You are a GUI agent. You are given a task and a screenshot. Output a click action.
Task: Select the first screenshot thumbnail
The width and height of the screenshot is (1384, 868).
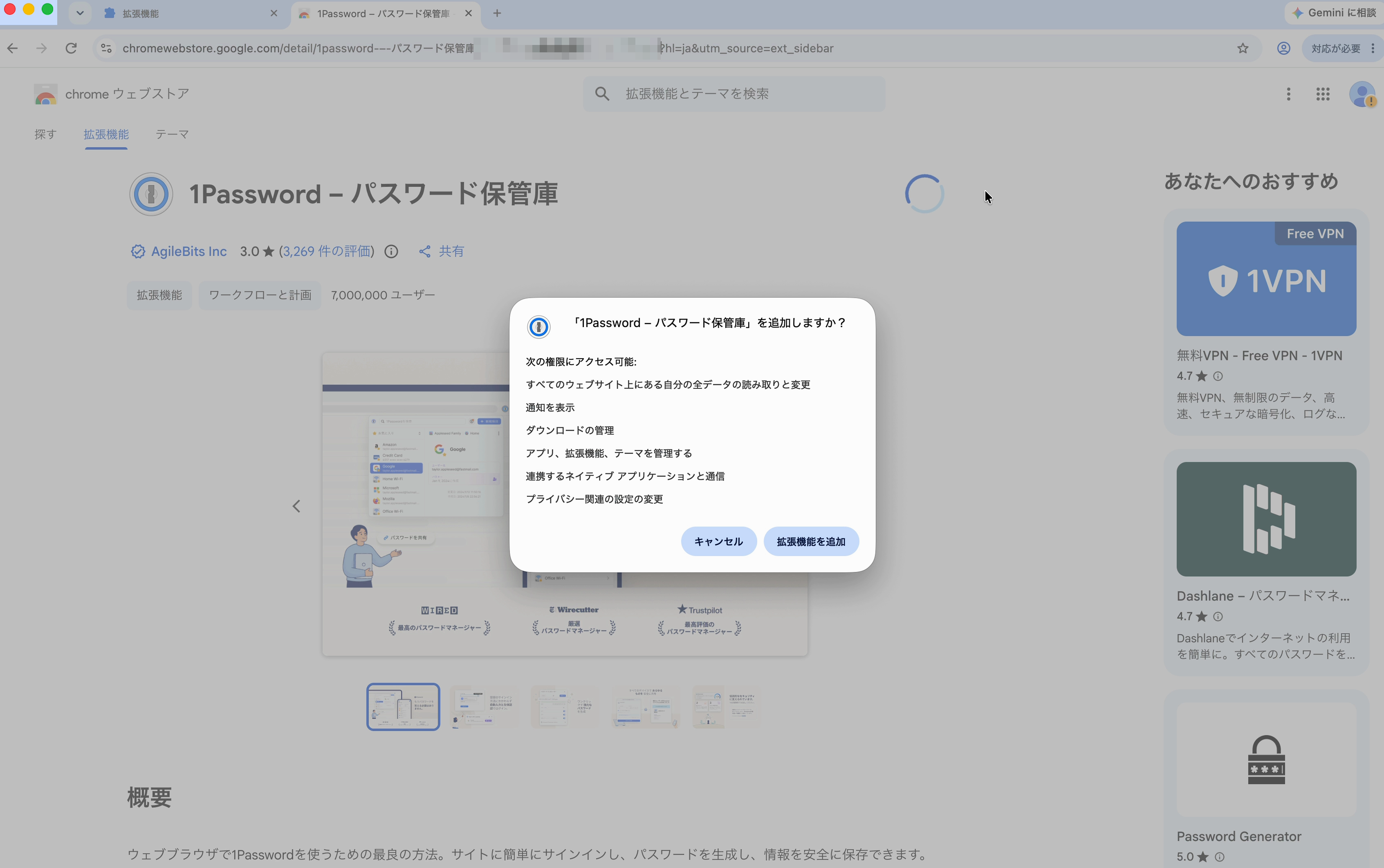(x=403, y=707)
